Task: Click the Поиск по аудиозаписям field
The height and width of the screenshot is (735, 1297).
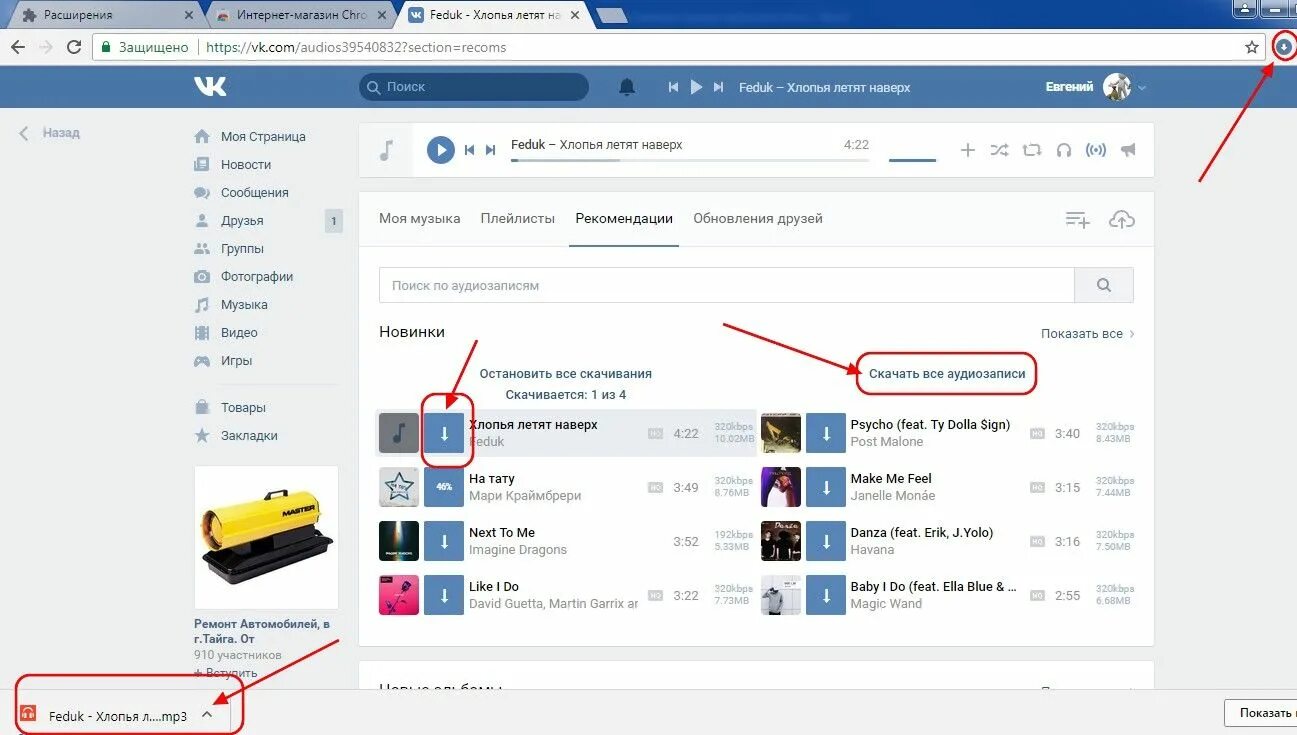Action: [x=726, y=285]
